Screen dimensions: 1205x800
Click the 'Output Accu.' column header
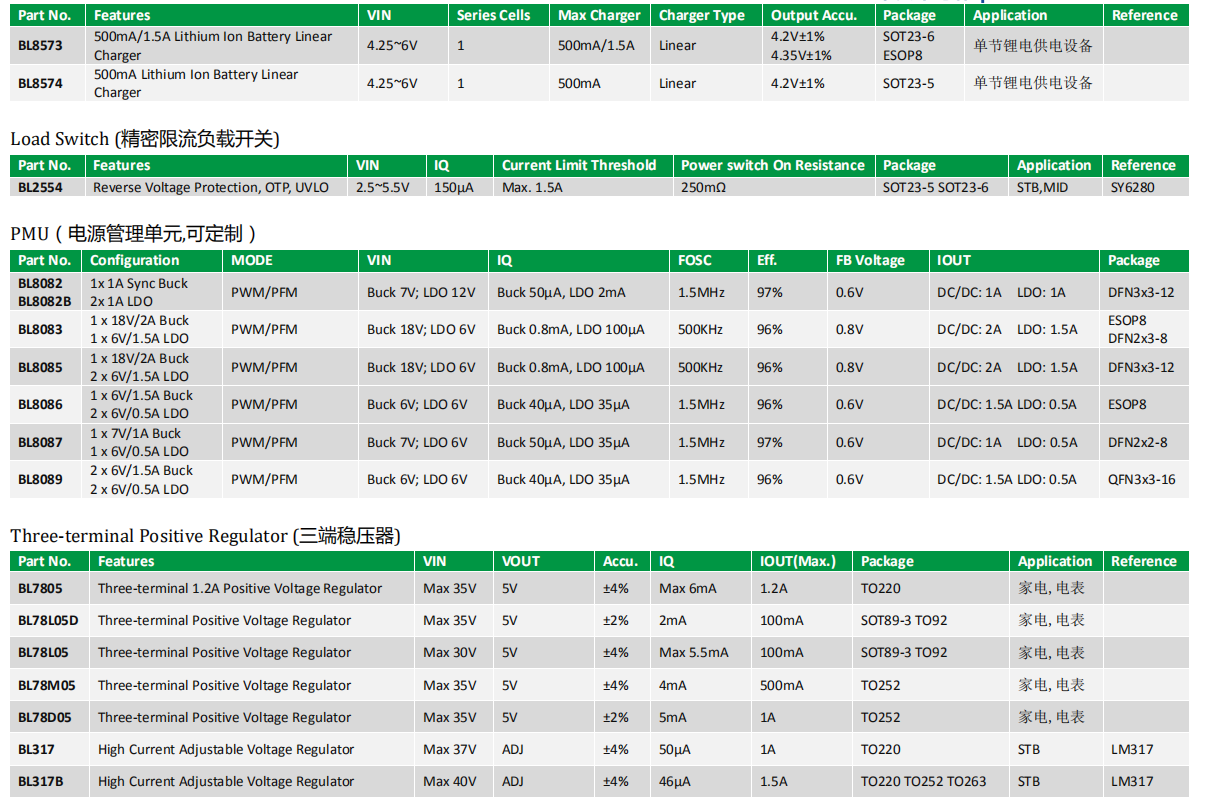815,15
